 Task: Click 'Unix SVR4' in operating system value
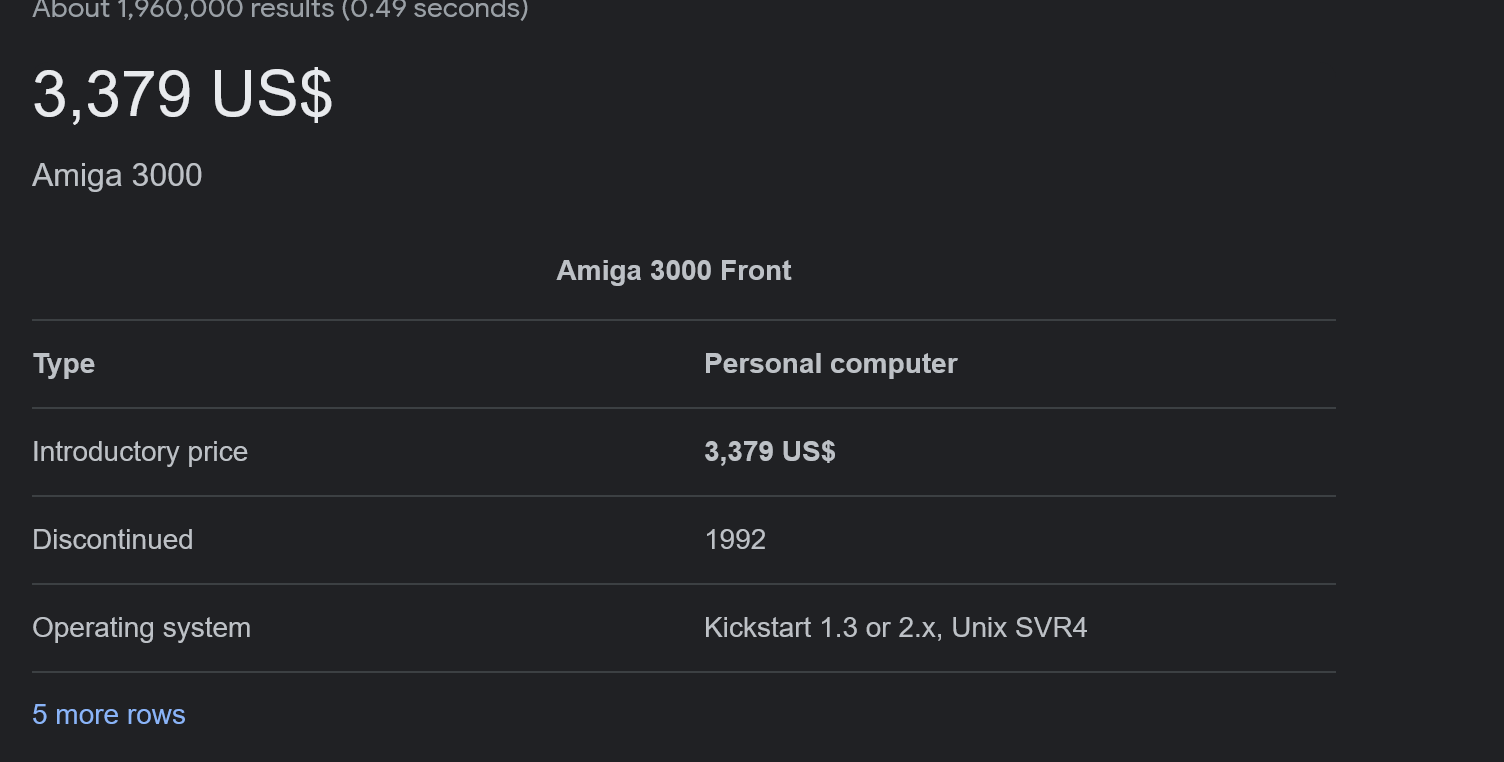click(x=1019, y=628)
